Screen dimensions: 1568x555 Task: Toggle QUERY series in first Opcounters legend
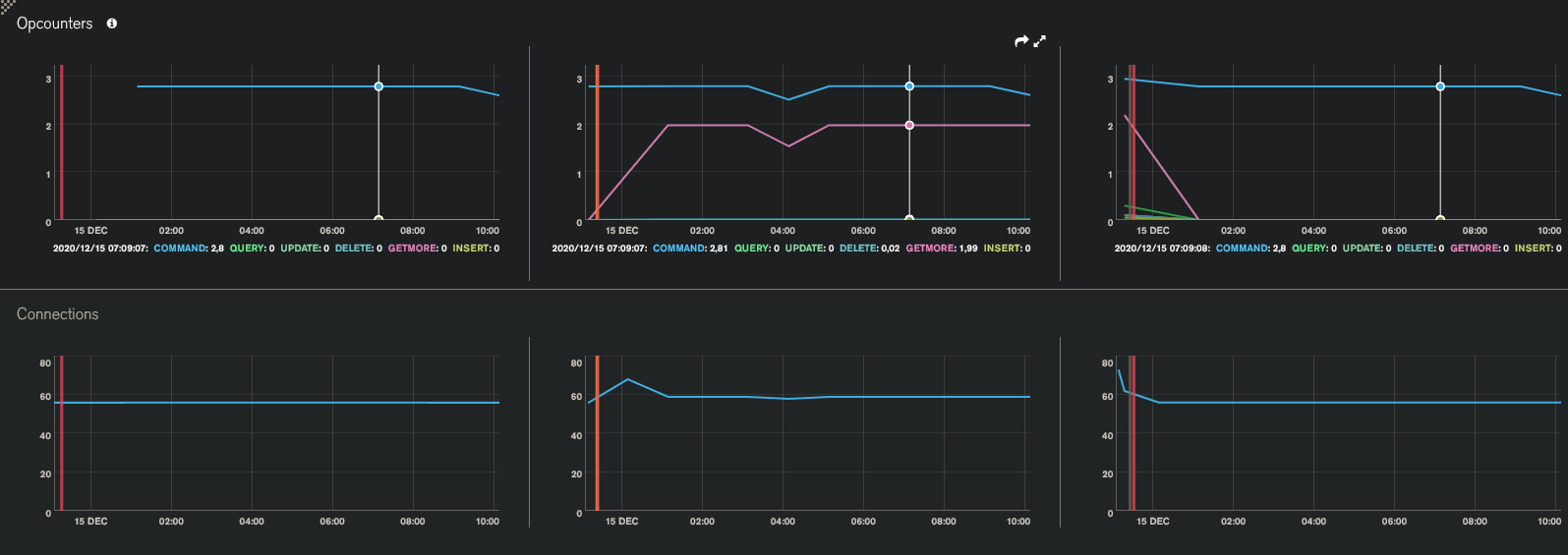pos(253,249)
